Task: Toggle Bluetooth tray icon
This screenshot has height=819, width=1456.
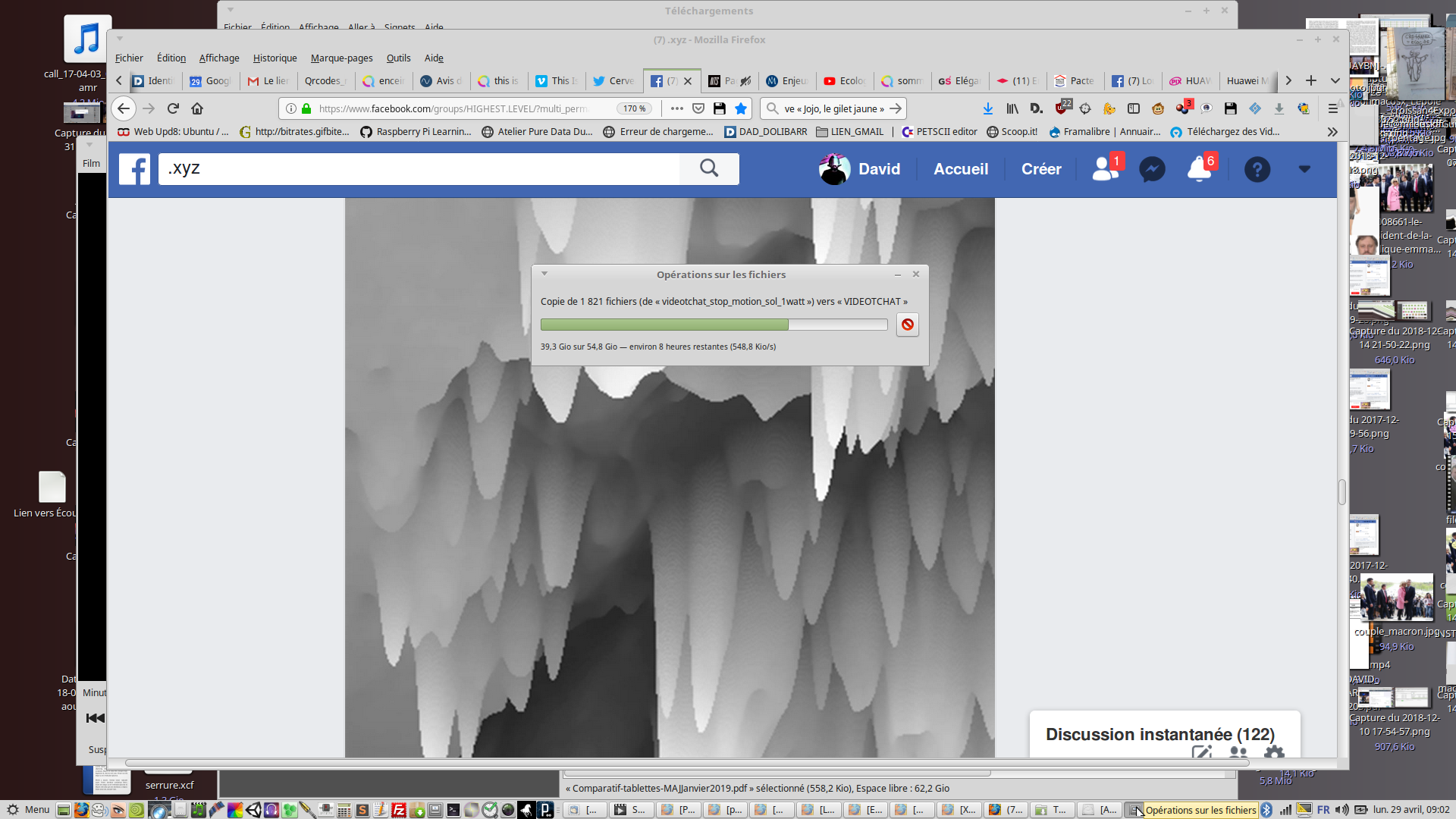Action: point(1266,810)
